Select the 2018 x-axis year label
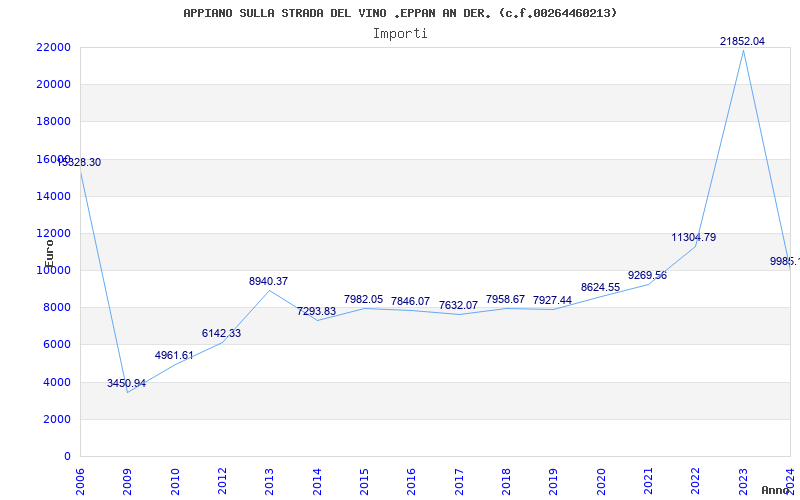800x500 pixels. pyautogui.click(x=506, y=482)
